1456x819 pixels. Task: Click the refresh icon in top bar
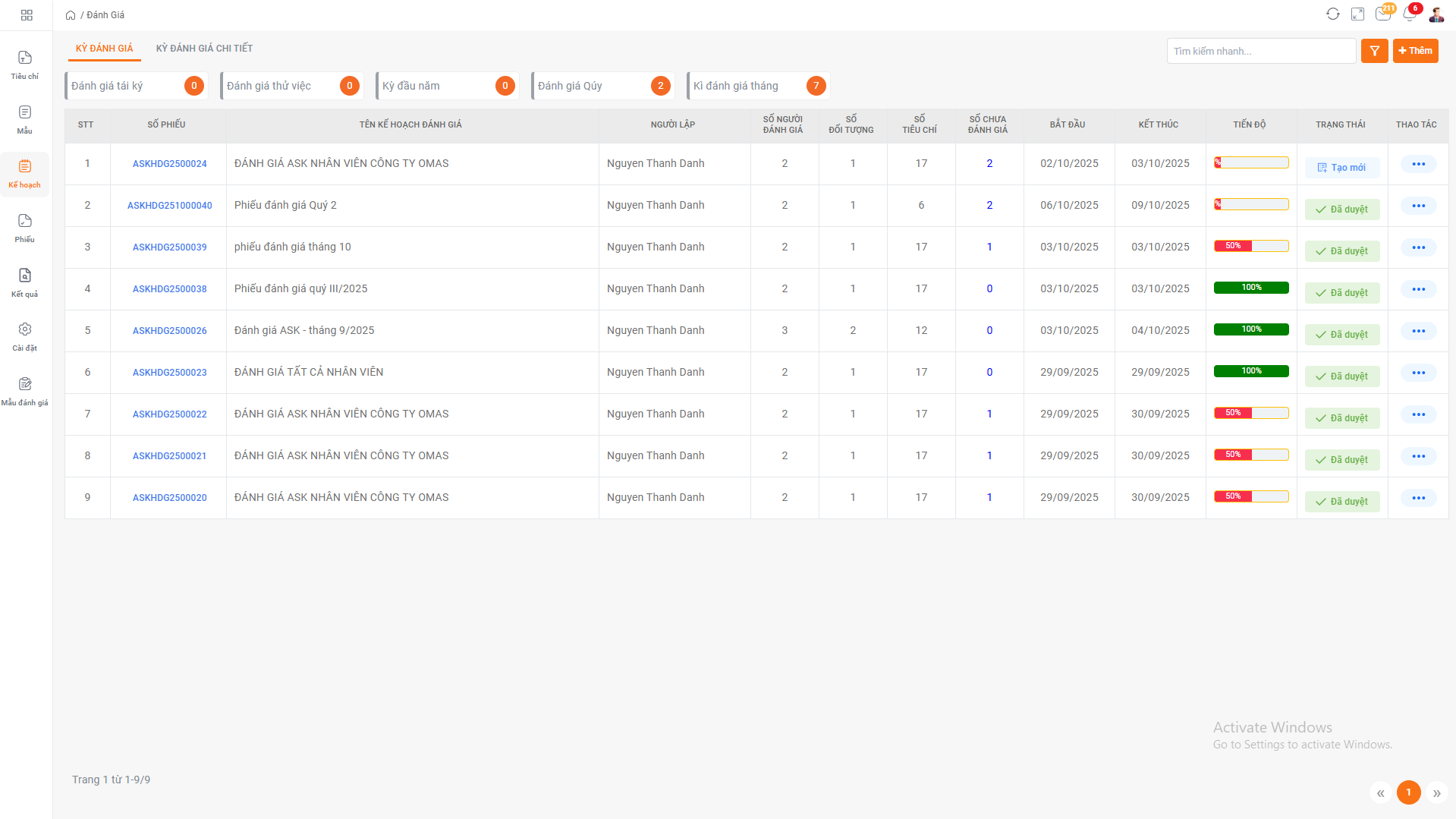(1332, 14)
